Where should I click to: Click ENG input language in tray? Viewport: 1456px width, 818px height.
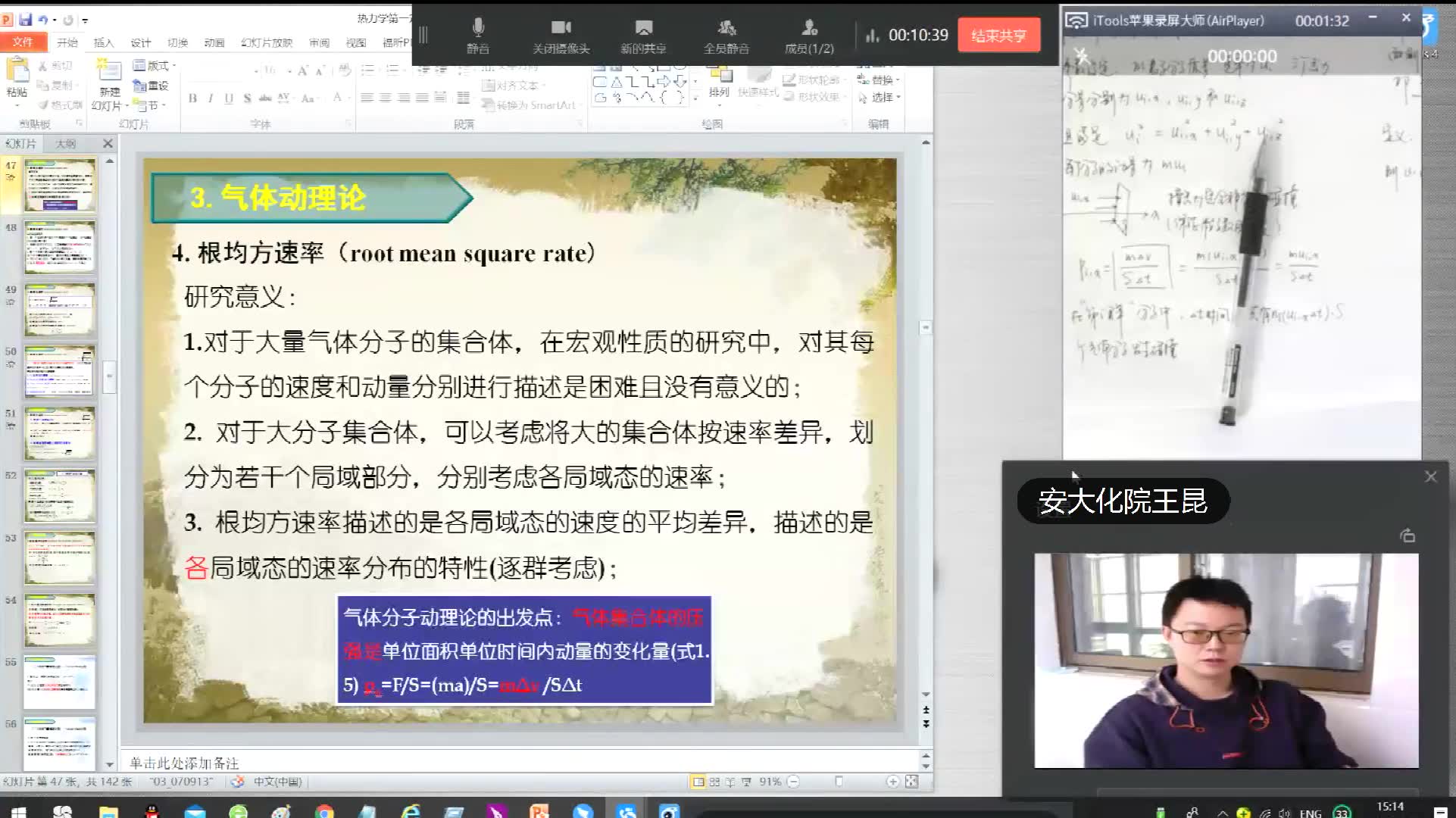point(1310,813)
